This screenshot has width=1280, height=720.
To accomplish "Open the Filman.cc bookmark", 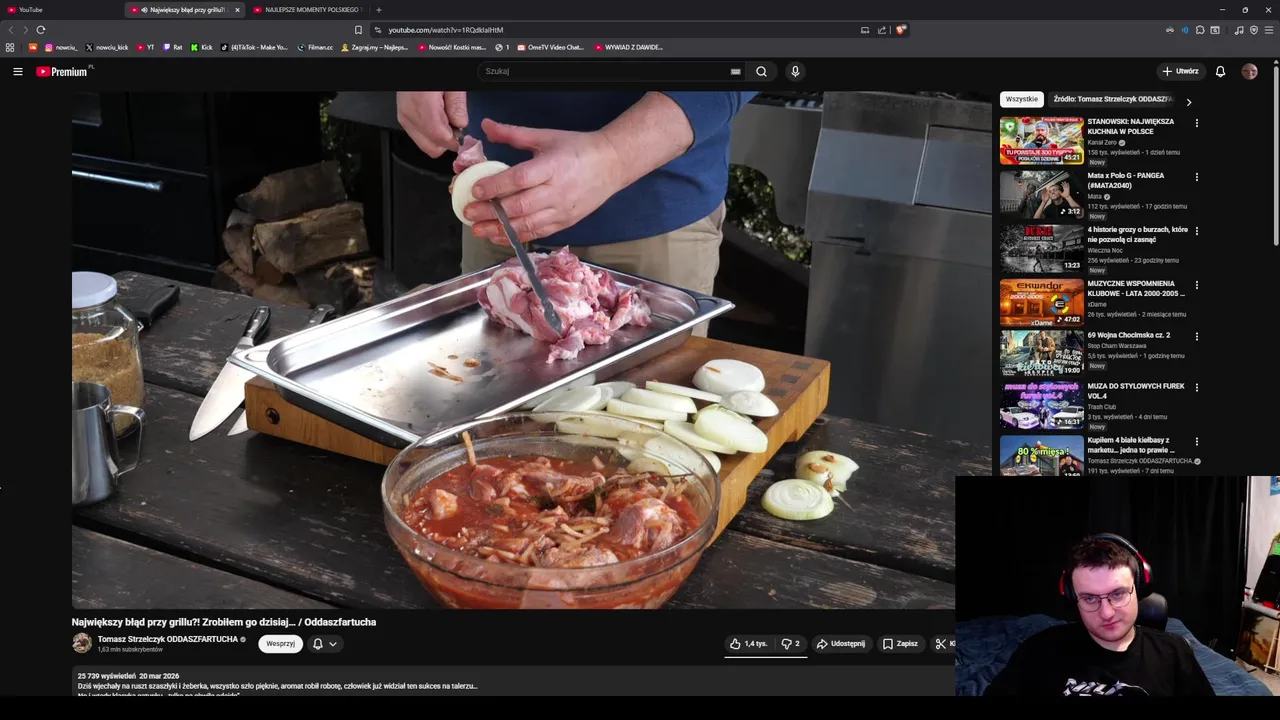I will pos(315,47).
